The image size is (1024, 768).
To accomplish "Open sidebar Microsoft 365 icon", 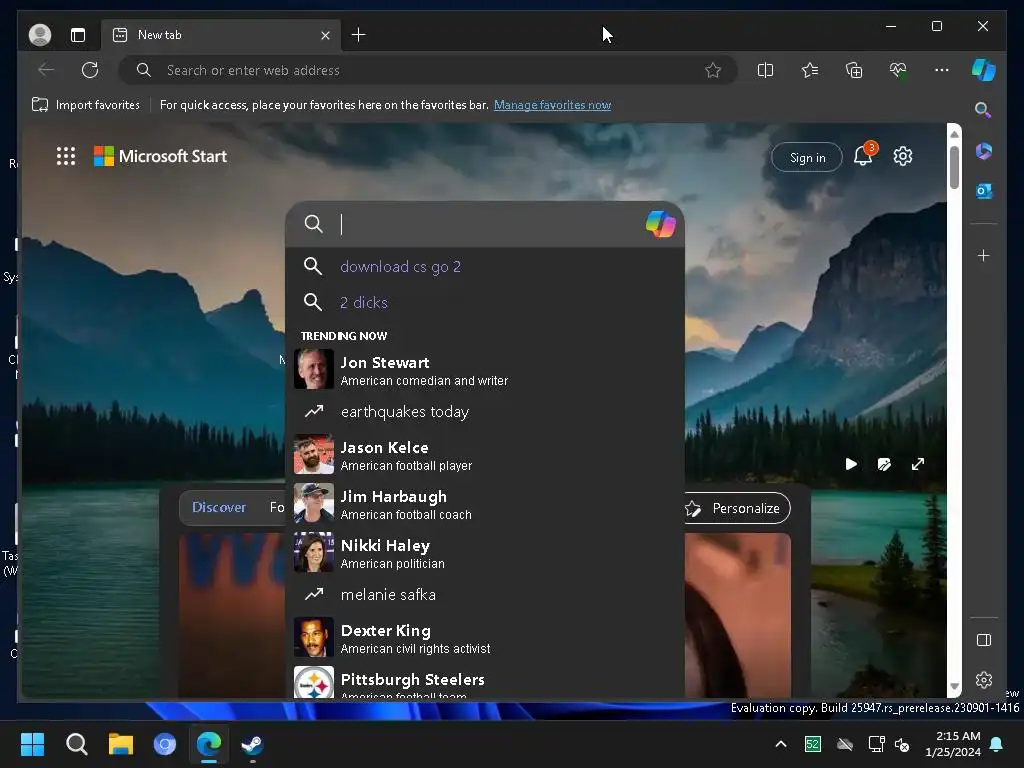I will (984, 151).
